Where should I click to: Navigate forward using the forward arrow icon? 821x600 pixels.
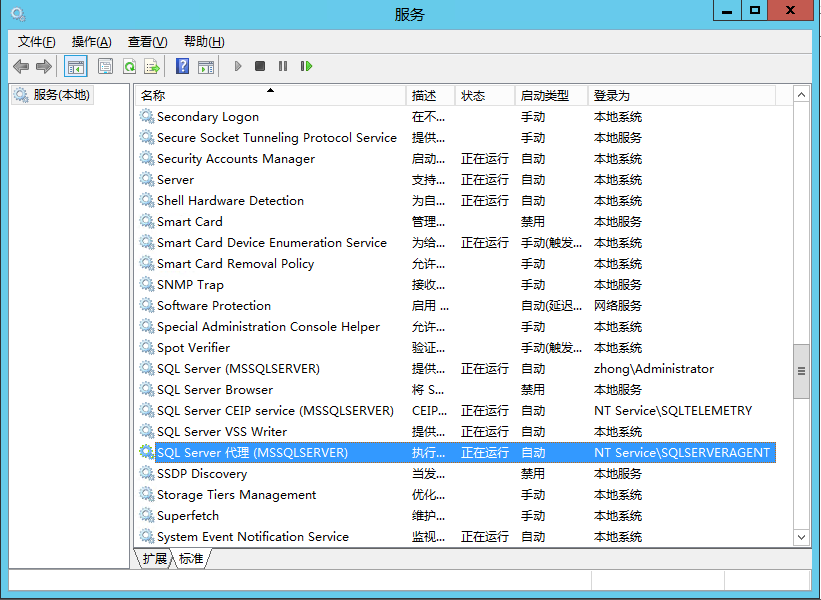tap(42, 66)
